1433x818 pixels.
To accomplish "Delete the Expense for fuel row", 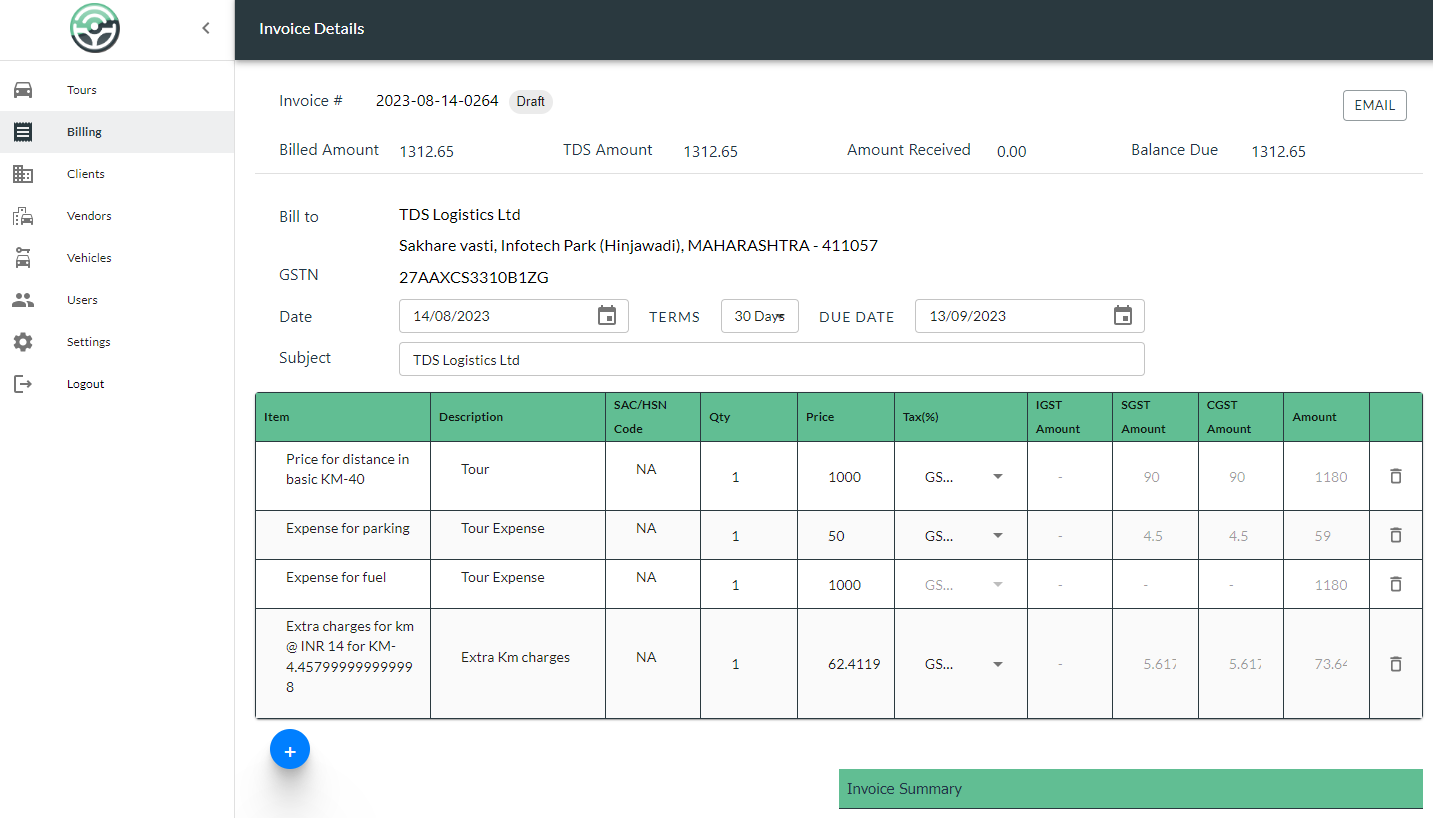I will 1396,584.
